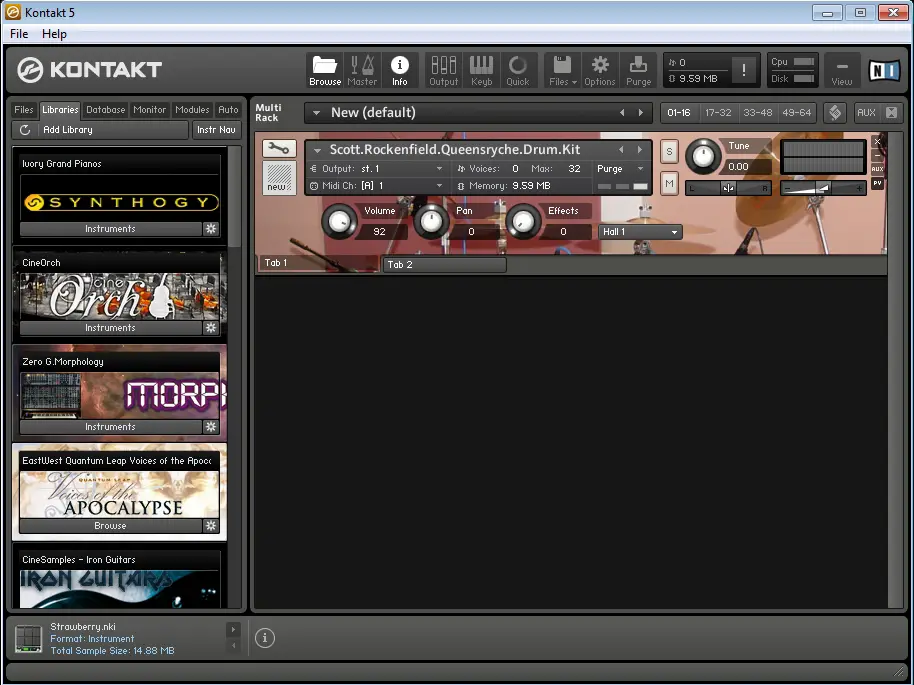914x685 pixels.
Task: Expand the instrument name dropdown arrow
Action: pos(317,150)
